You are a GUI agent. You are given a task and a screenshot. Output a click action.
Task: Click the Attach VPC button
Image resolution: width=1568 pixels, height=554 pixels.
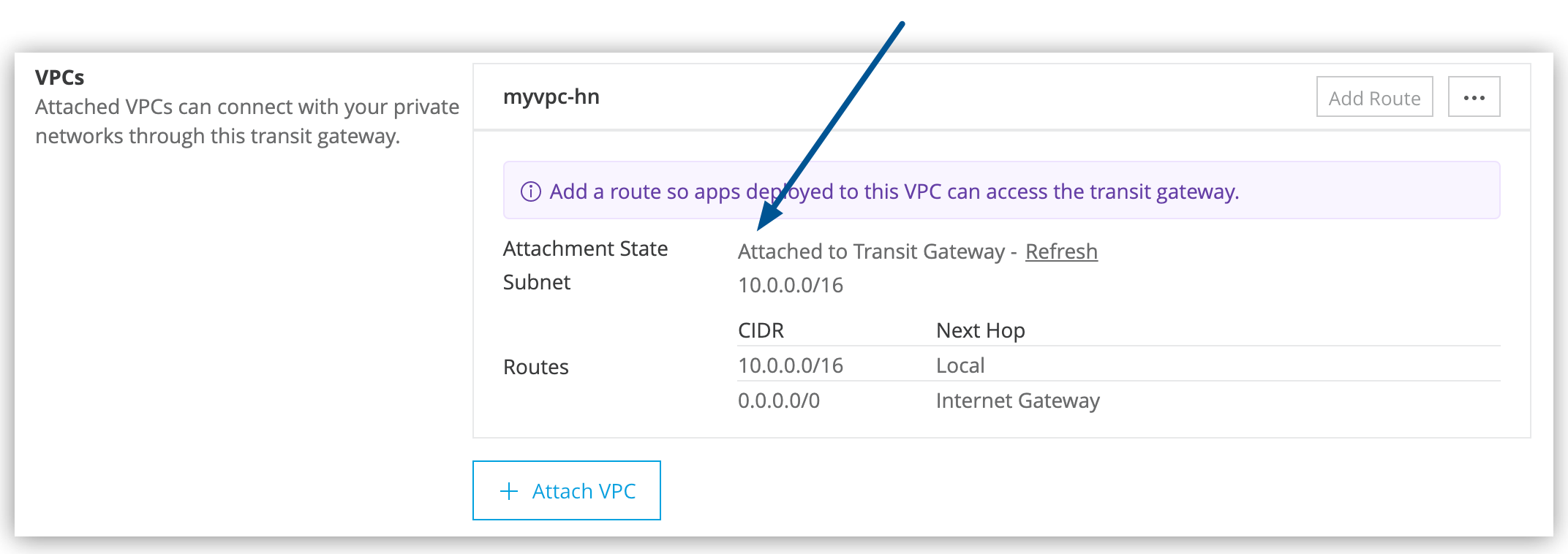(567, 490)
